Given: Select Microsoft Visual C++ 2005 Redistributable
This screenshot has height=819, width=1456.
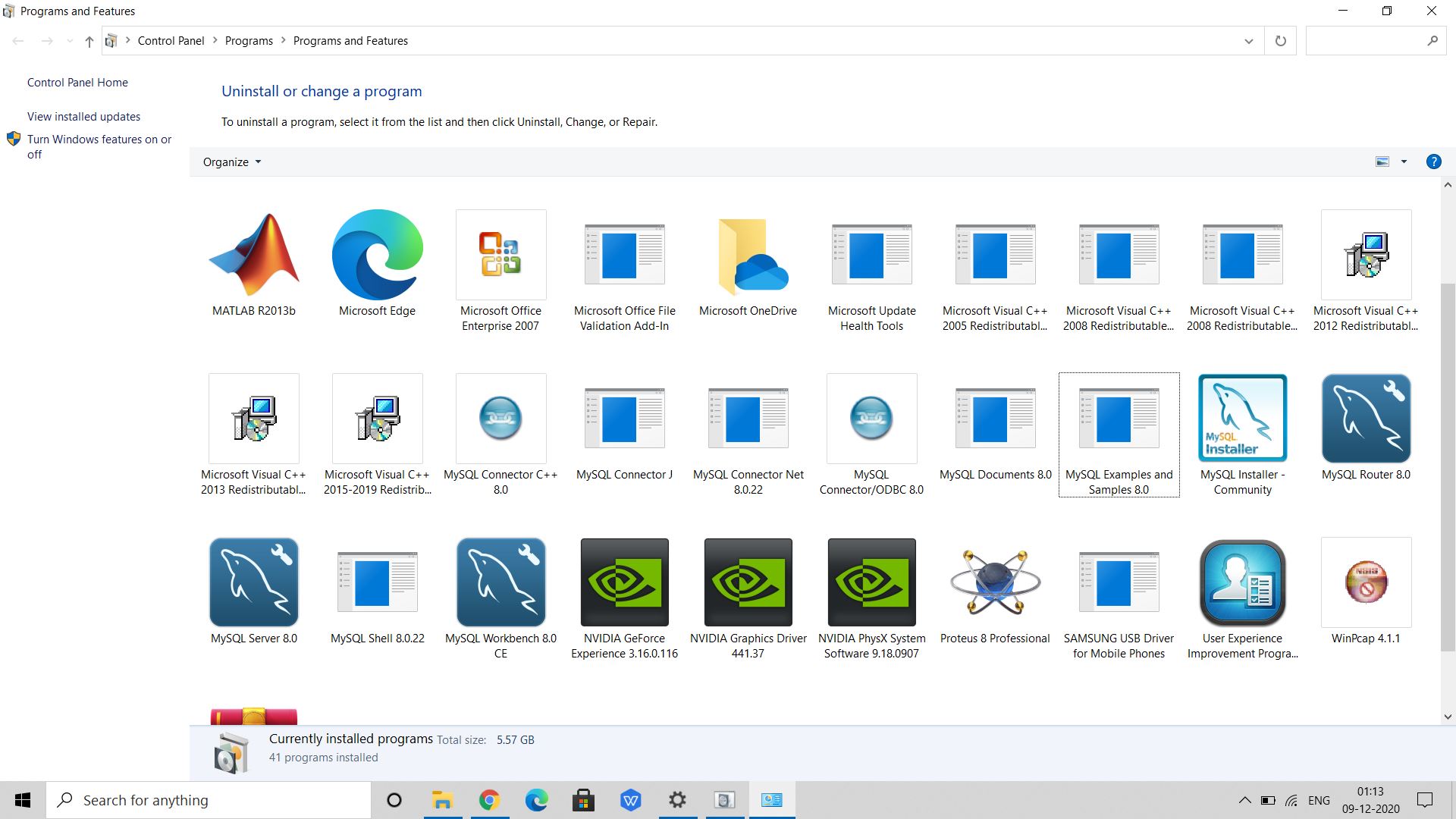Looking at the screenshot, I should tap(995, 255).
